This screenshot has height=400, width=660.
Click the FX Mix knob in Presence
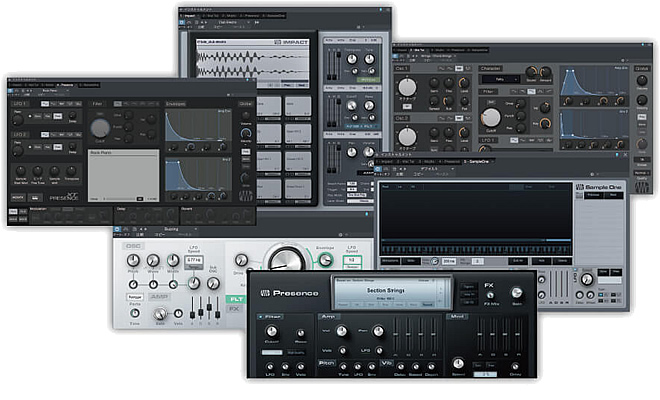click(490, 295)
